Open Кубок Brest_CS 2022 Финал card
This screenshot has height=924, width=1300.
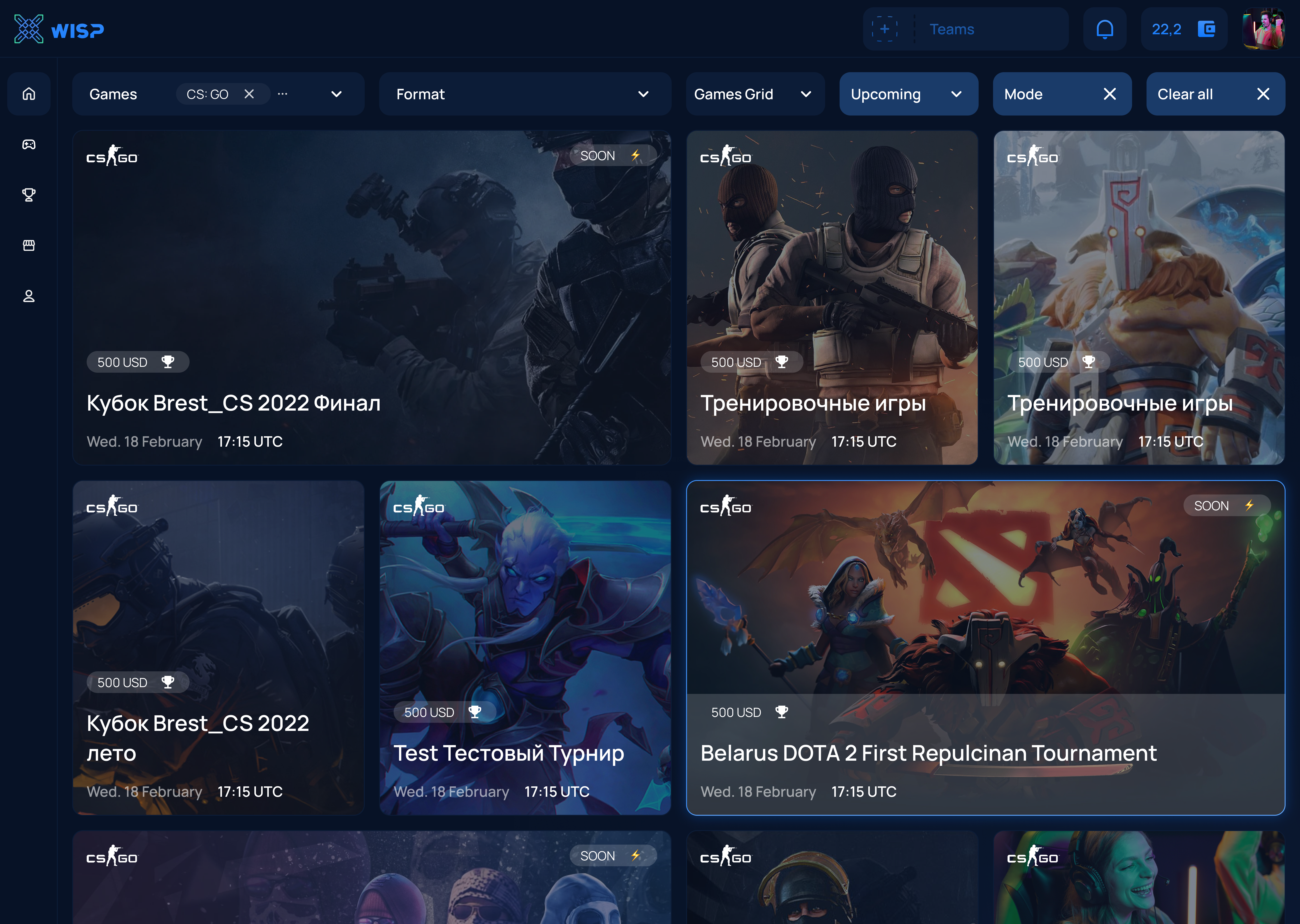372,298
